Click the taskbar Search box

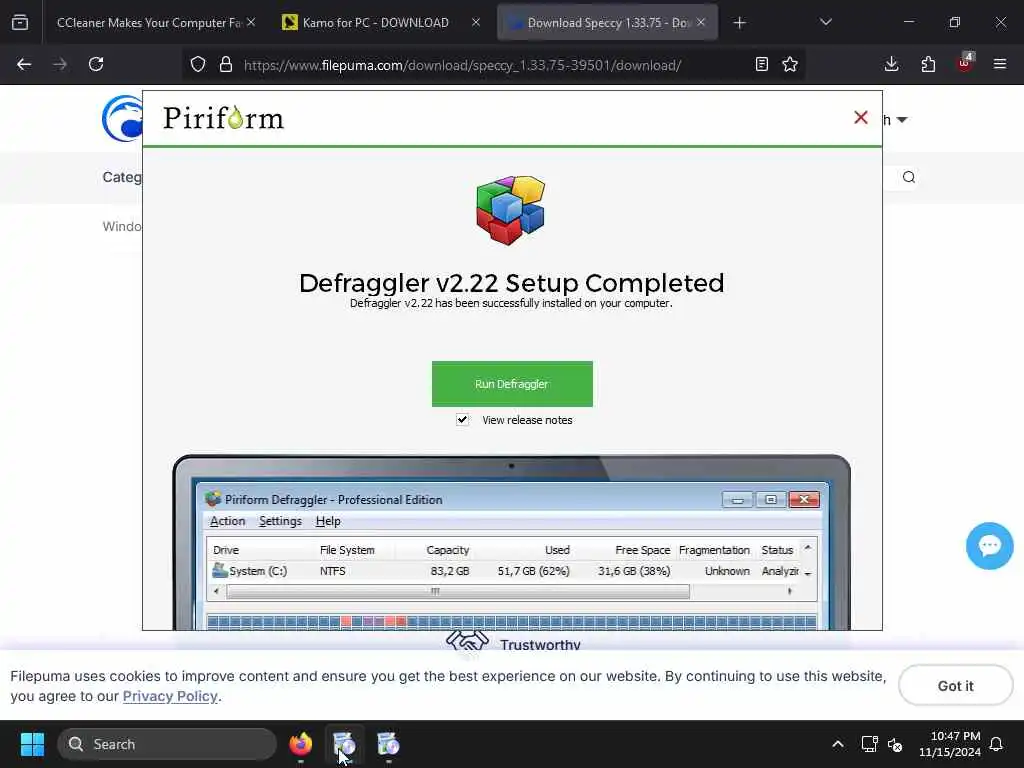167,744
